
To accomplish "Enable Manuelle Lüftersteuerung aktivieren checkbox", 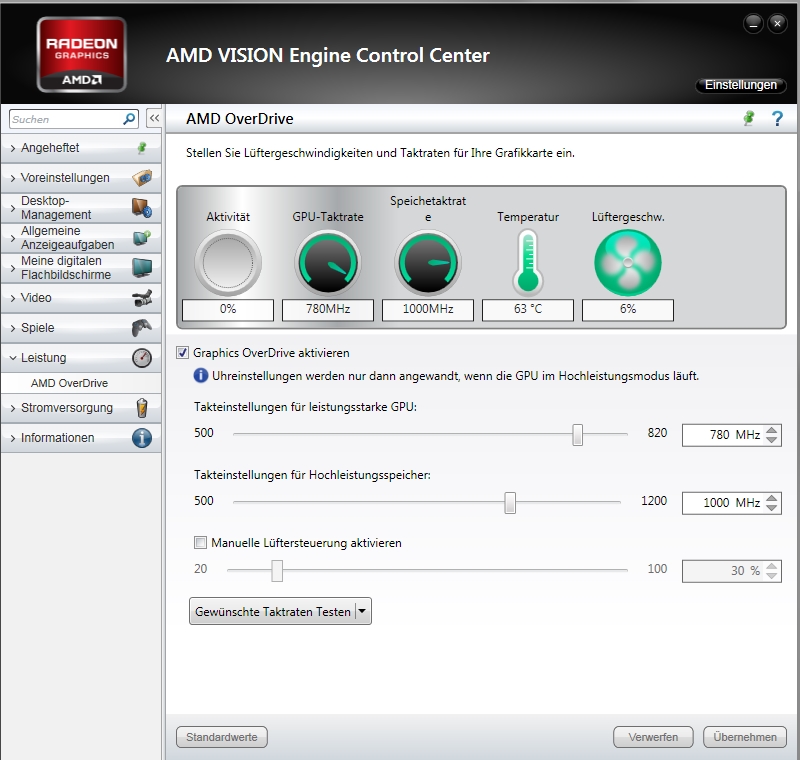I will (x=201, y=542).
